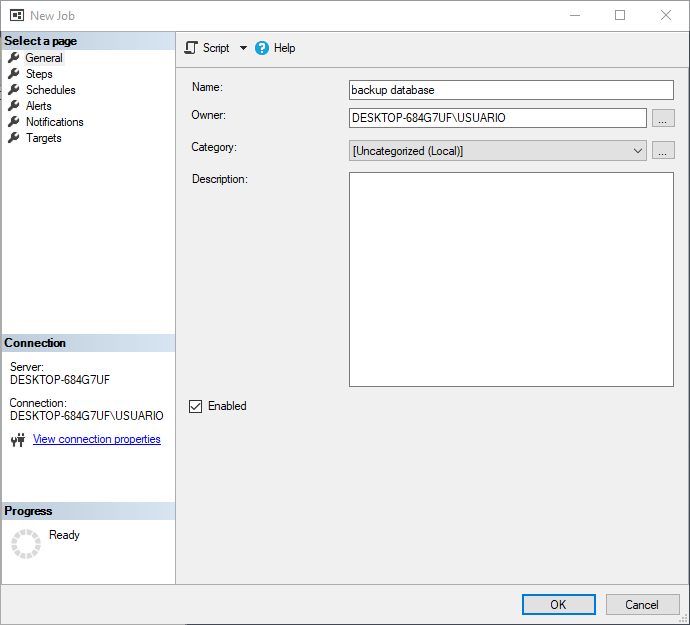Click the wrench icon beside Steps
Viewport: 690px width, 625px height.
(14, 74)
